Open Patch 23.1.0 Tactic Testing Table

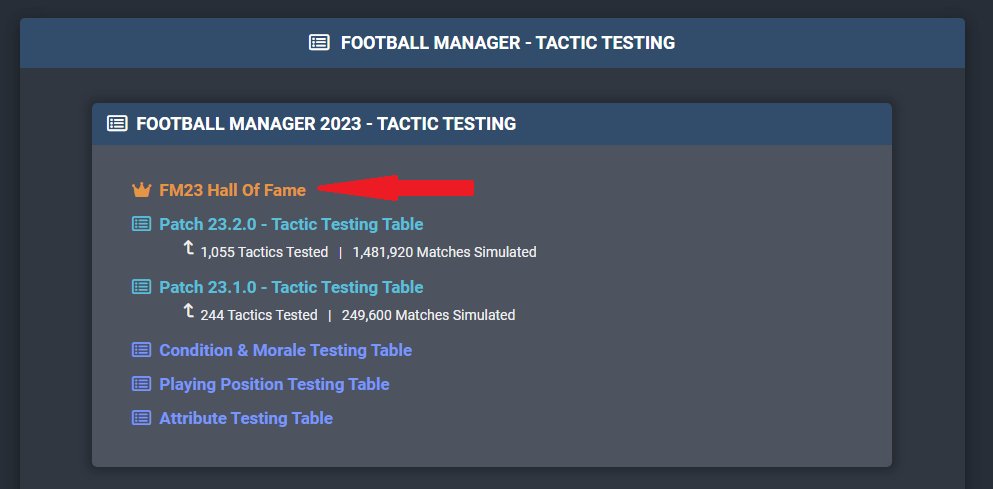pyautogui.click(x=291, y=287)
